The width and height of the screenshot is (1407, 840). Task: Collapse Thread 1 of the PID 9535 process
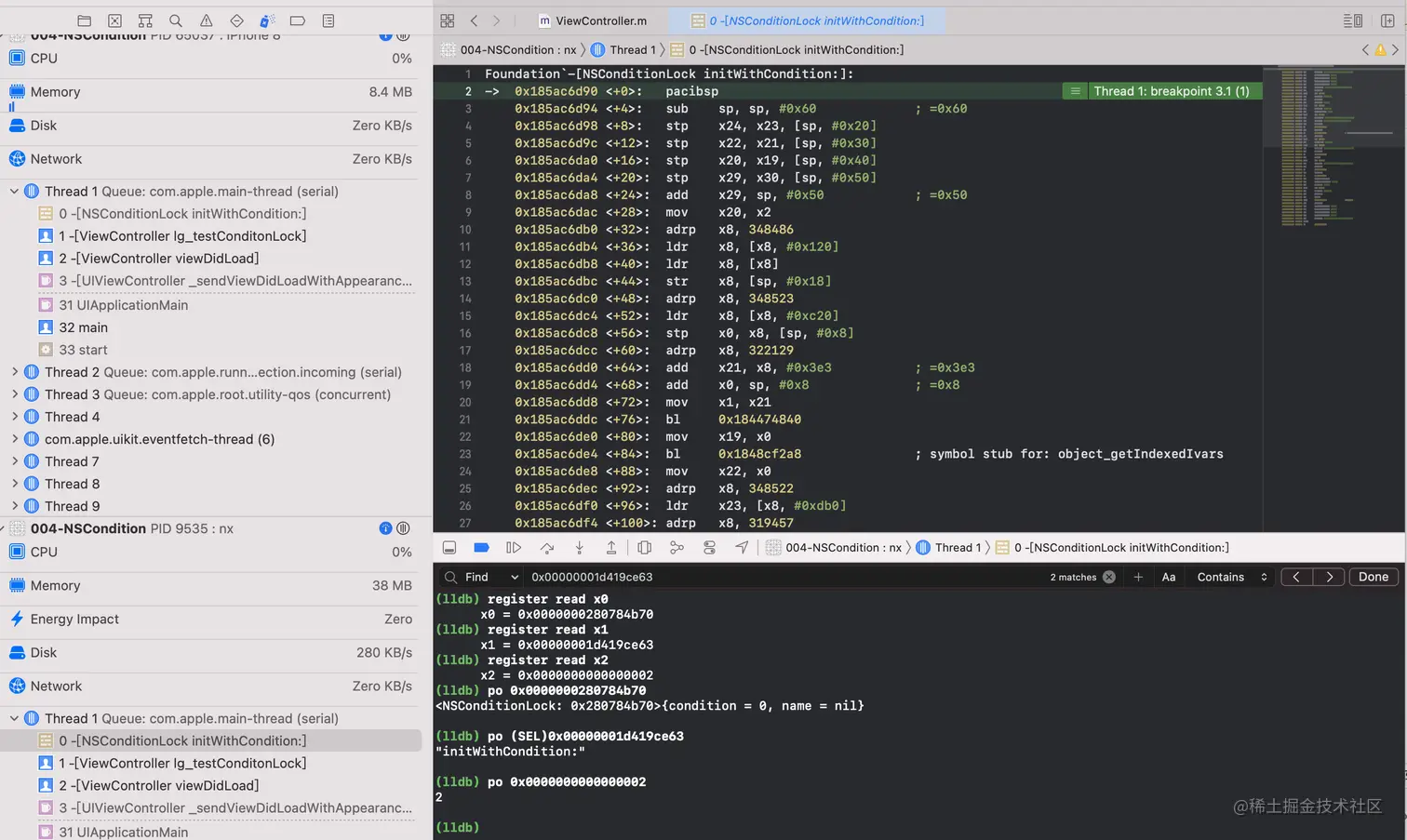coord(14,718)
